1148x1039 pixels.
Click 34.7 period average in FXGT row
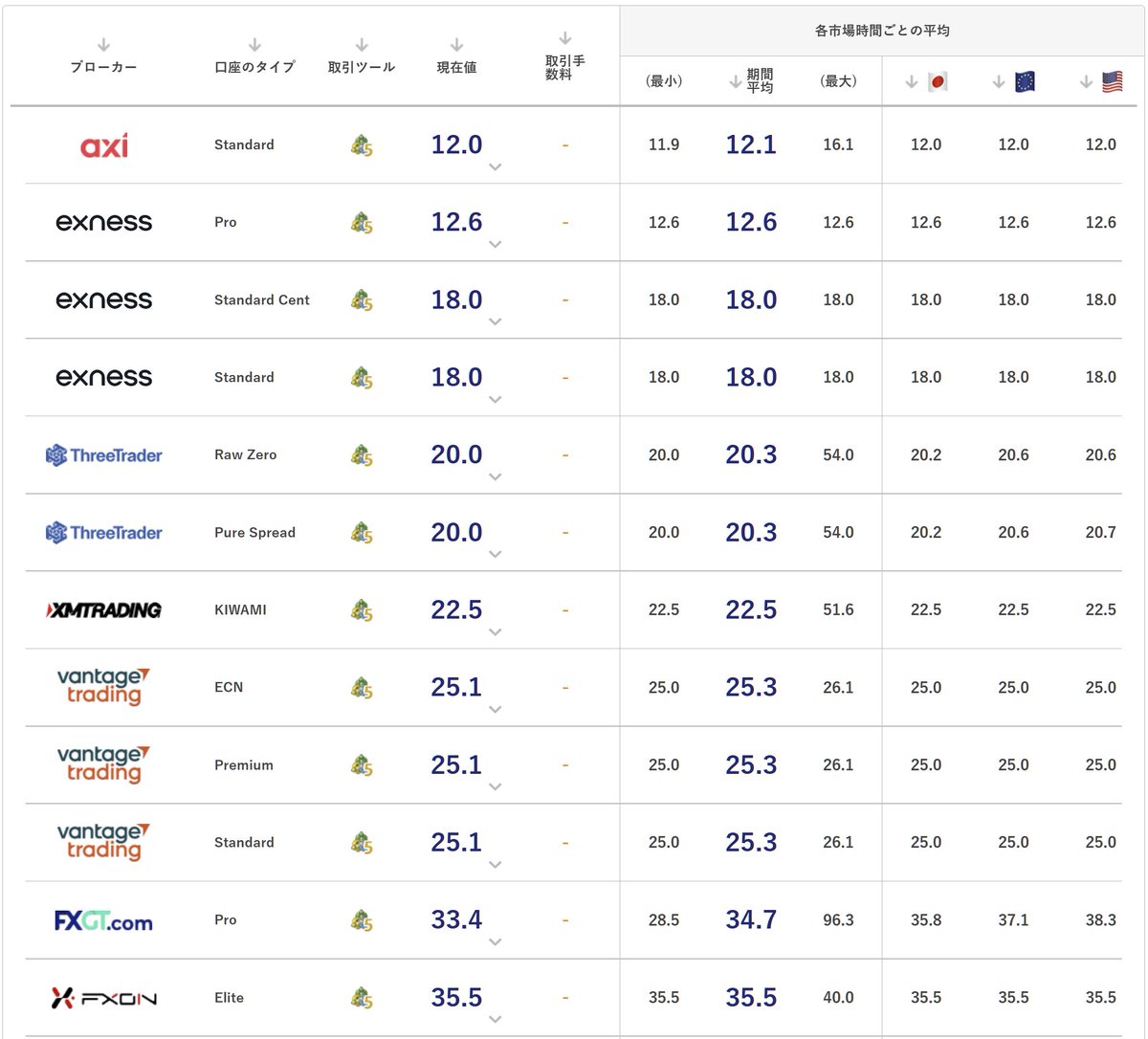(751, 919)
